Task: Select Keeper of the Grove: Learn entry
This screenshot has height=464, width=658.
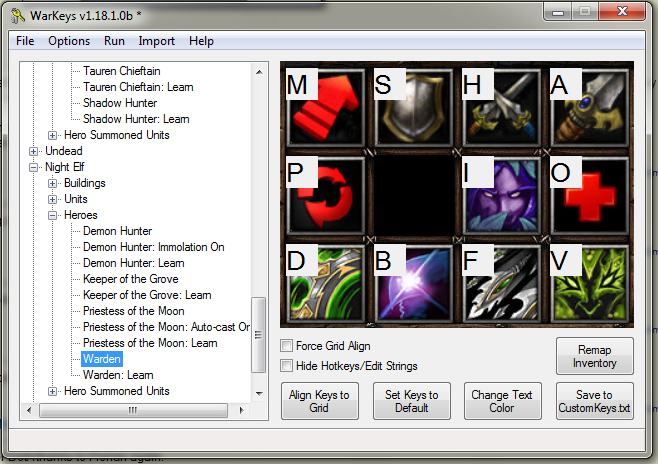Action: pyautogui.click(x=147, y=295)
